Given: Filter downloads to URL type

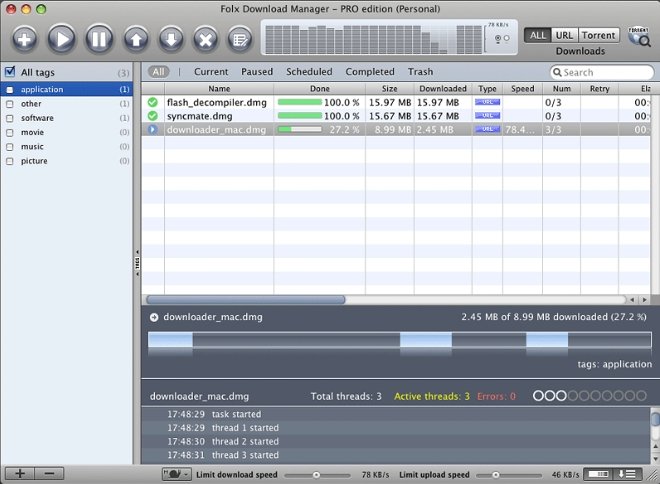Looking at the screenshot, I should pyautogui.click(x=564, y=35).
